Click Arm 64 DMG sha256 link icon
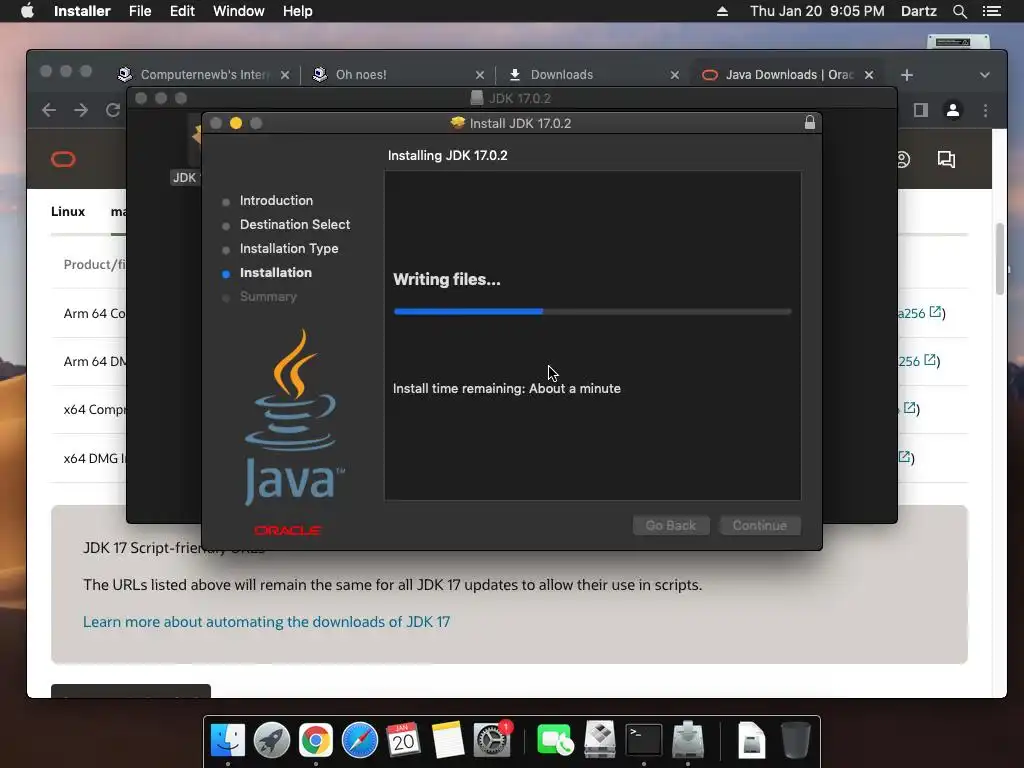 931,360
